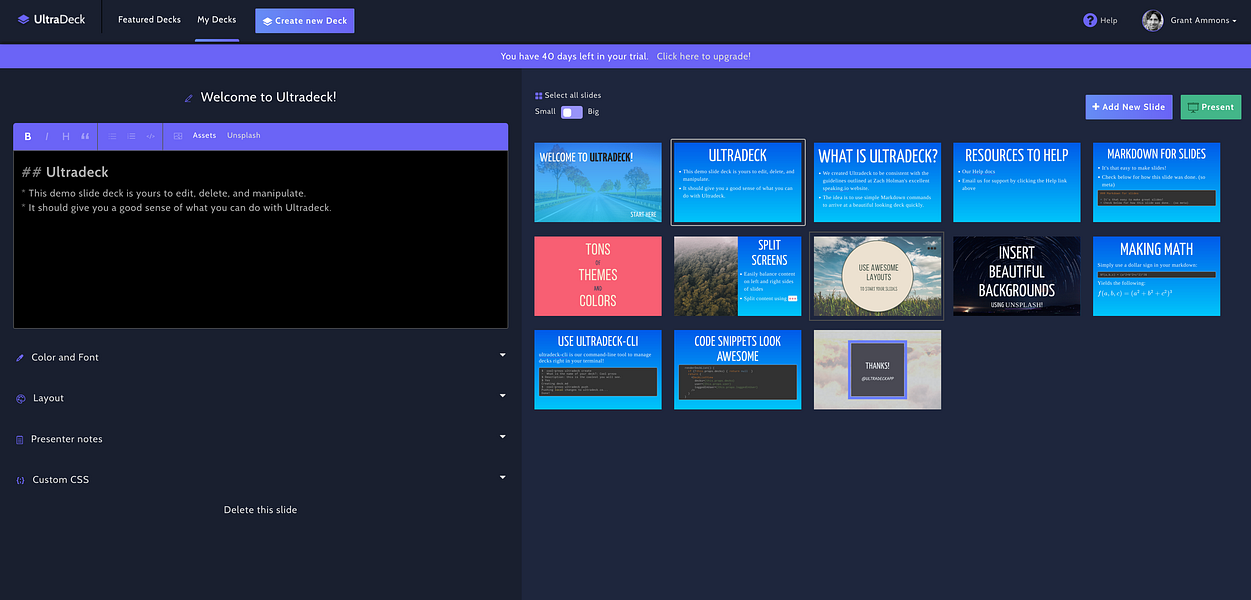Screen dimensions: 1251x600
Task: Insert code block using code icon
Action: (x=150, y=136)
